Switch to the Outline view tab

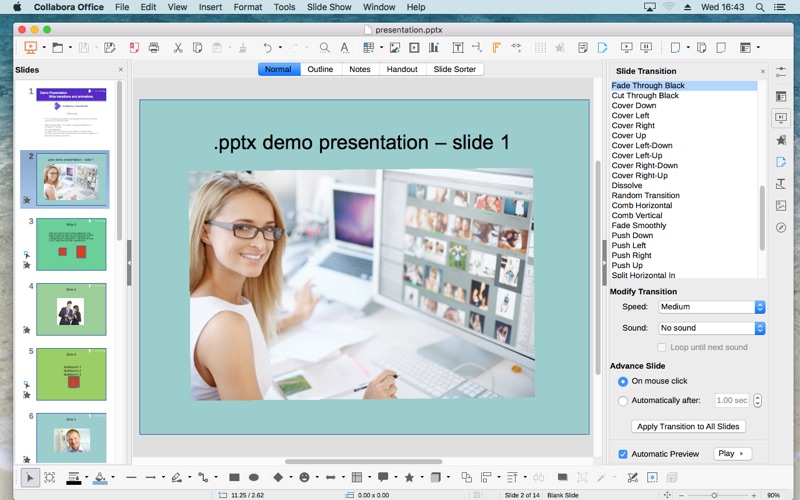coord(320,69)
